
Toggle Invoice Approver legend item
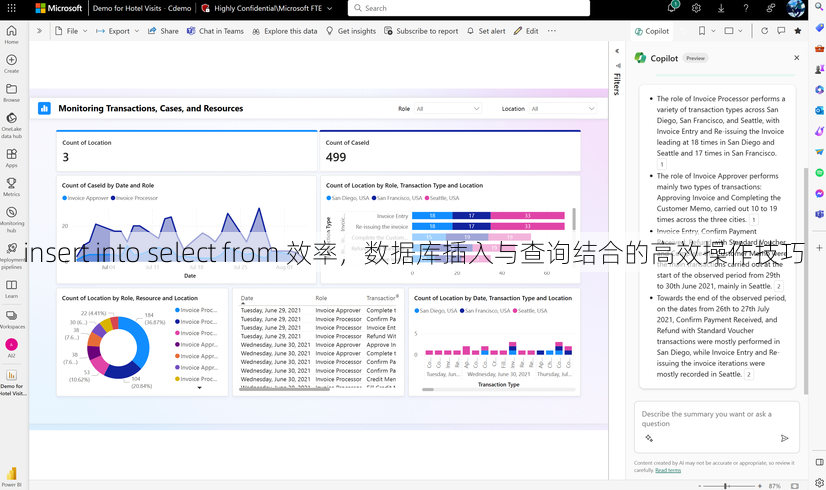(85, 198)
